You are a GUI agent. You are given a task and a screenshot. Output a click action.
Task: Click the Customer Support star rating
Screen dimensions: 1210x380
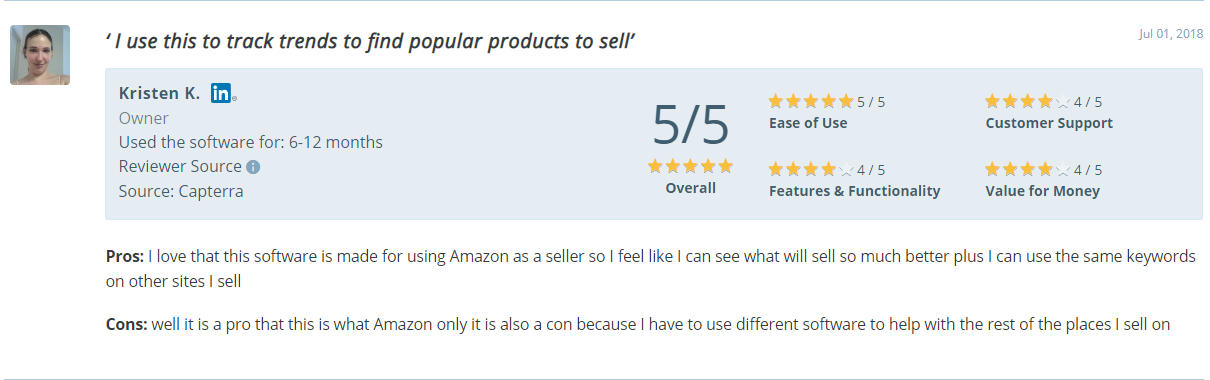(1027, 101)
